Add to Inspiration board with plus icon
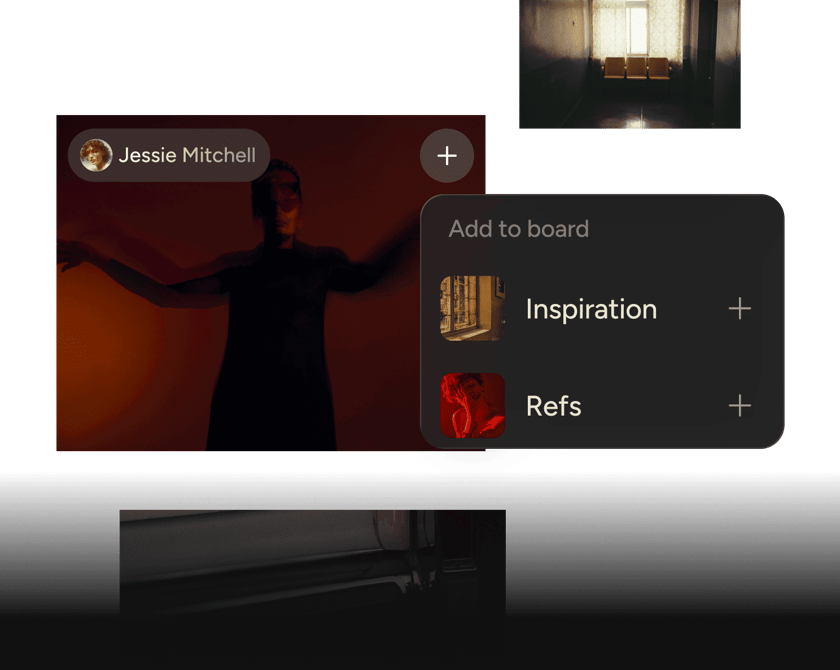Screen dimensions: 840x670 click(739, 308)
